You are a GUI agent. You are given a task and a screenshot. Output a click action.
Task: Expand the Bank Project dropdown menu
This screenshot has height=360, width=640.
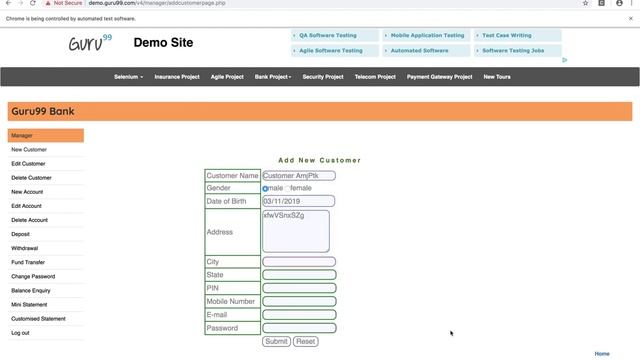(273, 77)
